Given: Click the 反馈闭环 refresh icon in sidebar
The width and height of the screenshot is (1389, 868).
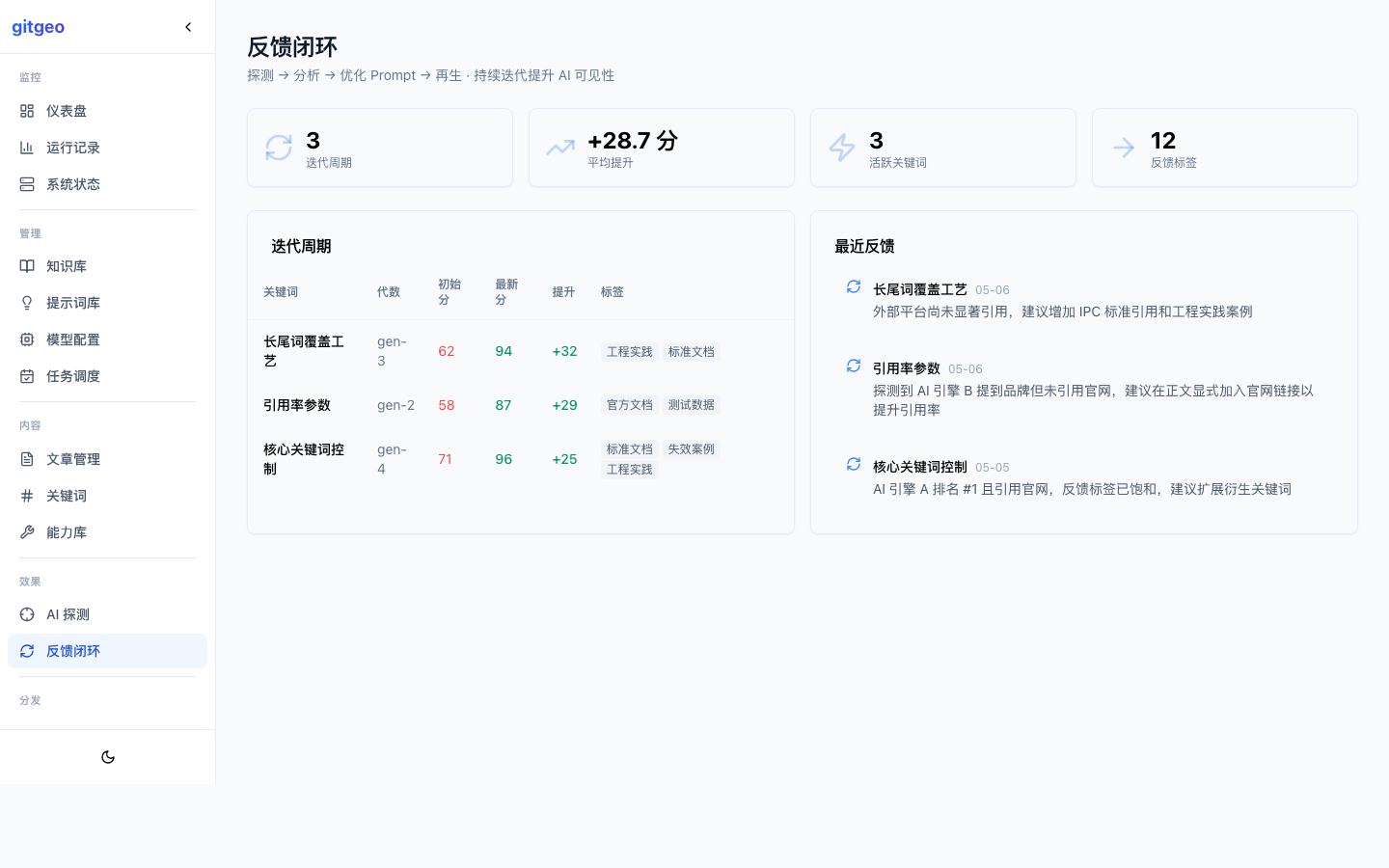Looking at the screenshot, I should tap(27, 651).
